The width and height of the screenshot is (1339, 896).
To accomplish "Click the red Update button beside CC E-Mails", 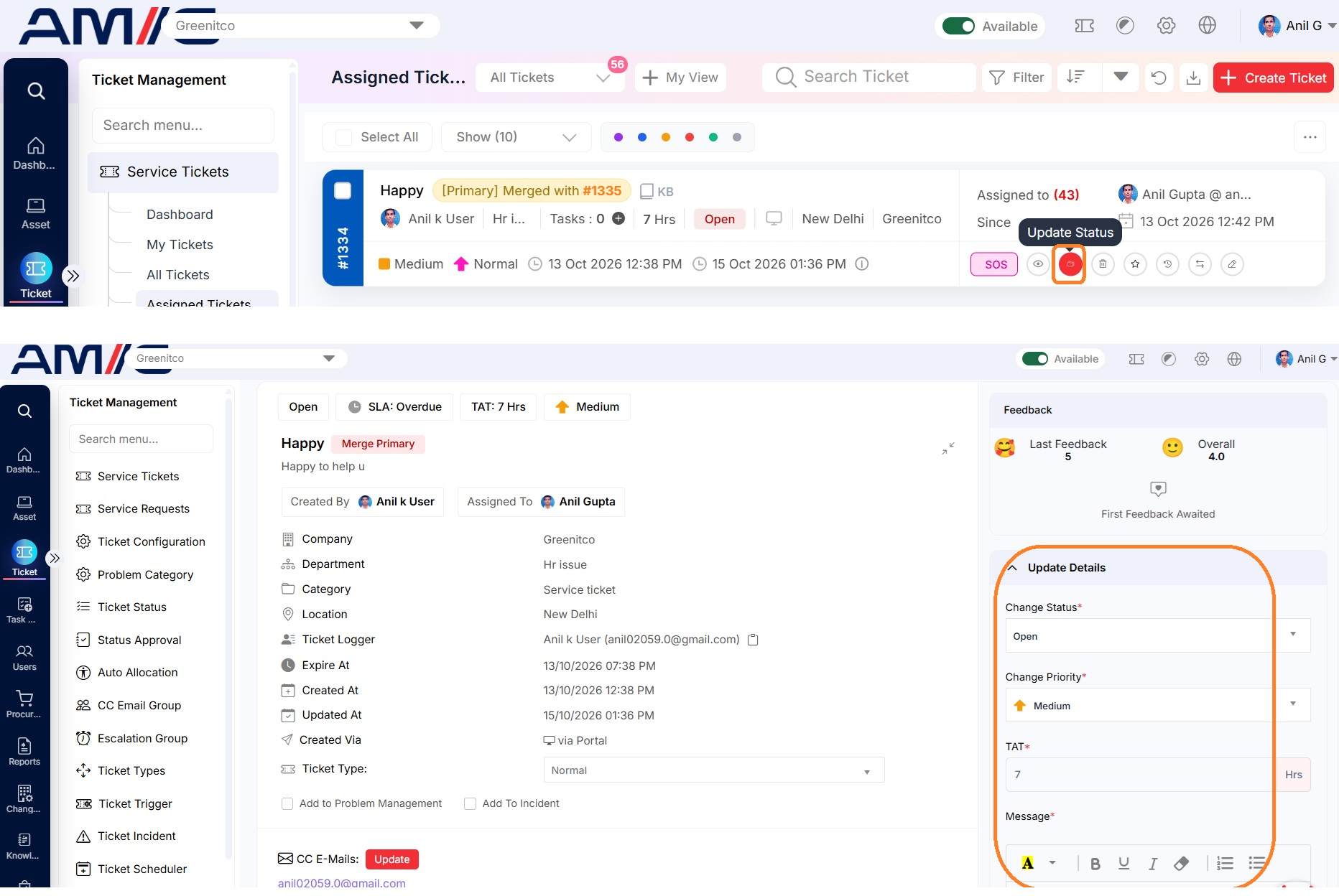I will coord(391,859).
